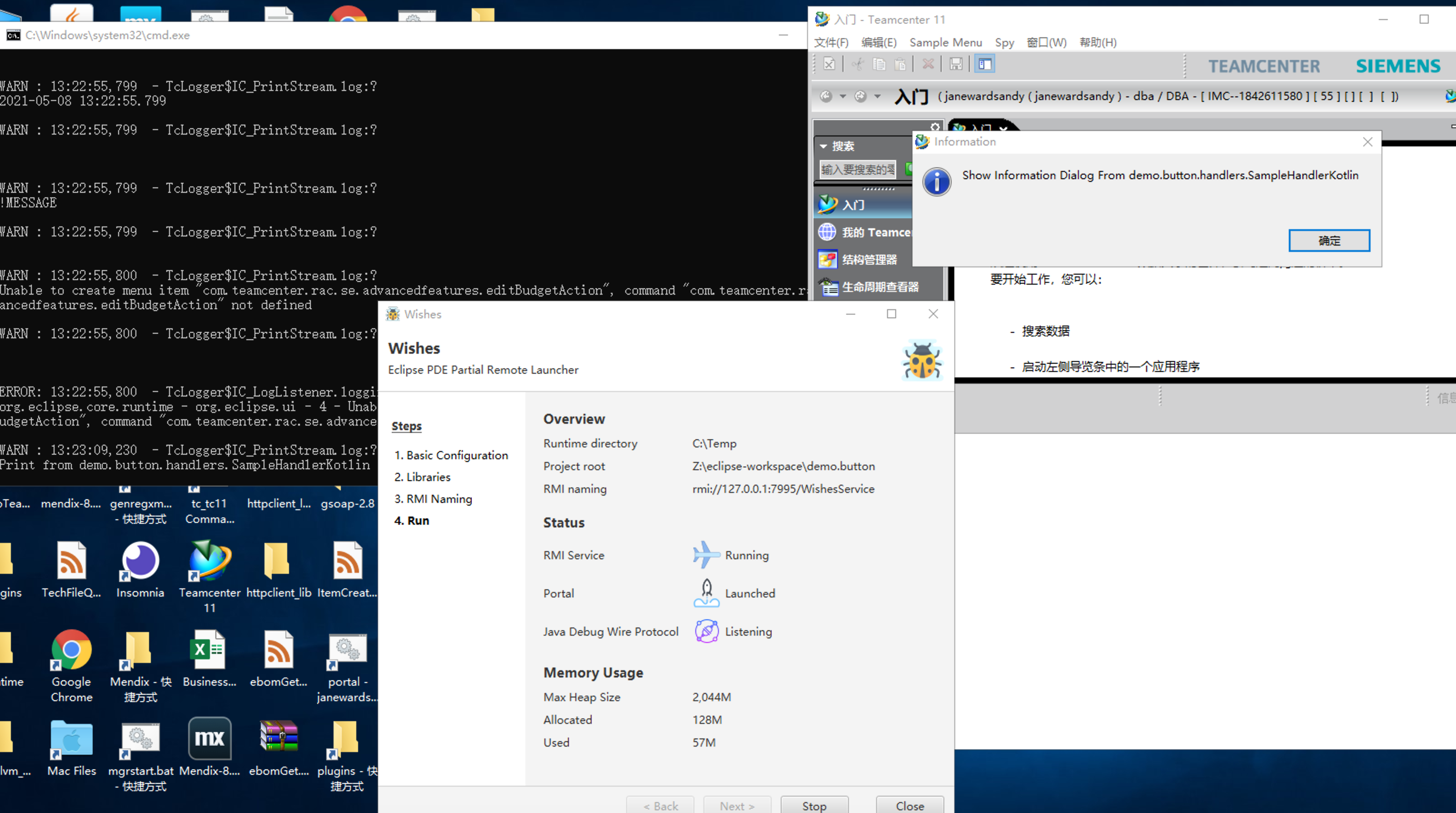Open the plugins - 快捷方式 desktop folder
The image size is (1456, 813).
point(347,755)
